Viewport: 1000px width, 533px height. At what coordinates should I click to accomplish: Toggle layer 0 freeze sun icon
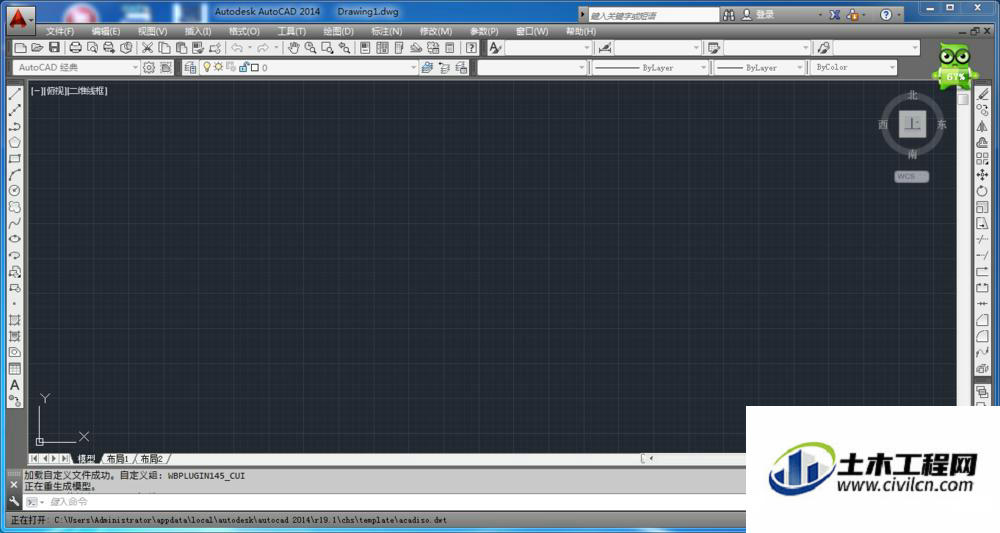[x=218, y=67]
